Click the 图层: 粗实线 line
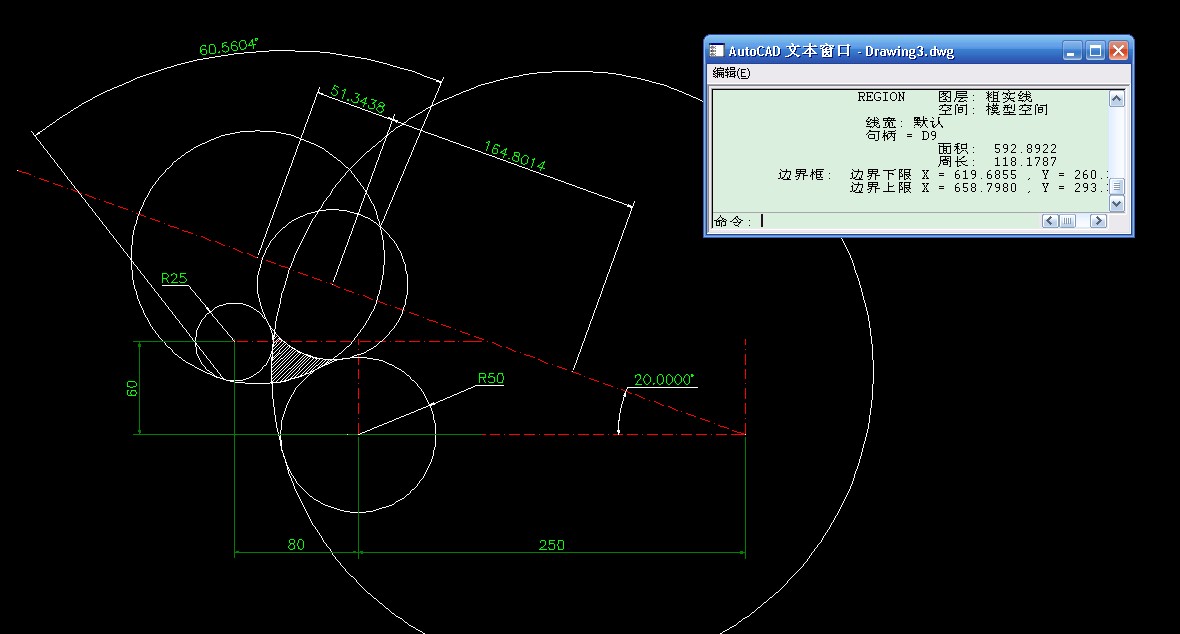 pyautogui.click(x=985, y=97)
